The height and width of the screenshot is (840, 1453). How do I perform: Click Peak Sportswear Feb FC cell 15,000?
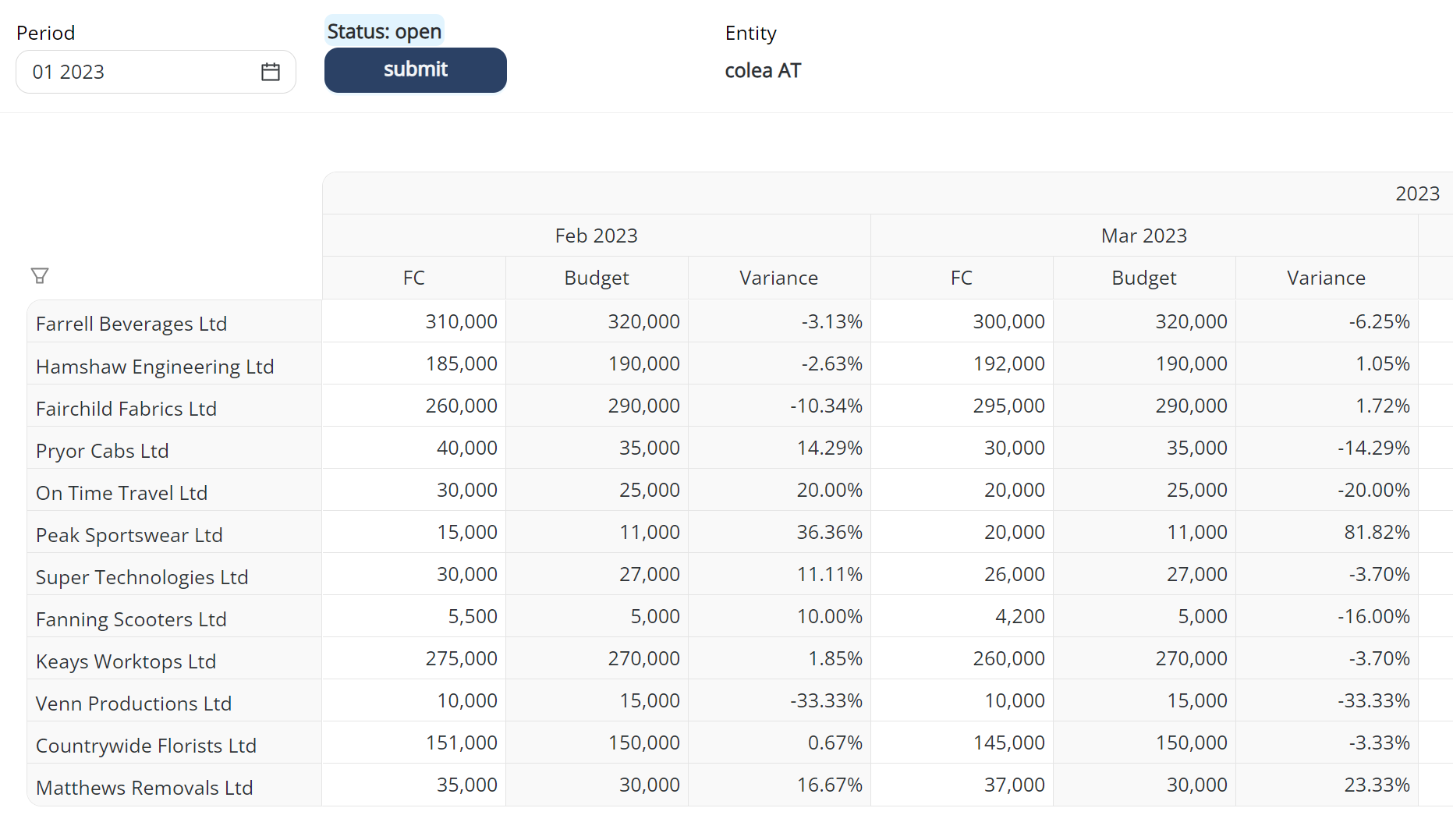point(414,532)
